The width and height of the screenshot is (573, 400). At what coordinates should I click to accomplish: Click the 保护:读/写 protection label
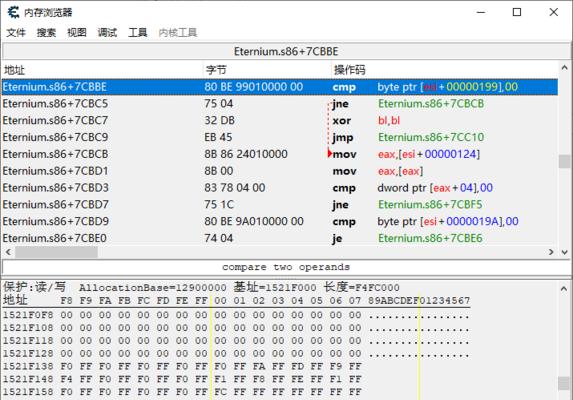point(35,287)
